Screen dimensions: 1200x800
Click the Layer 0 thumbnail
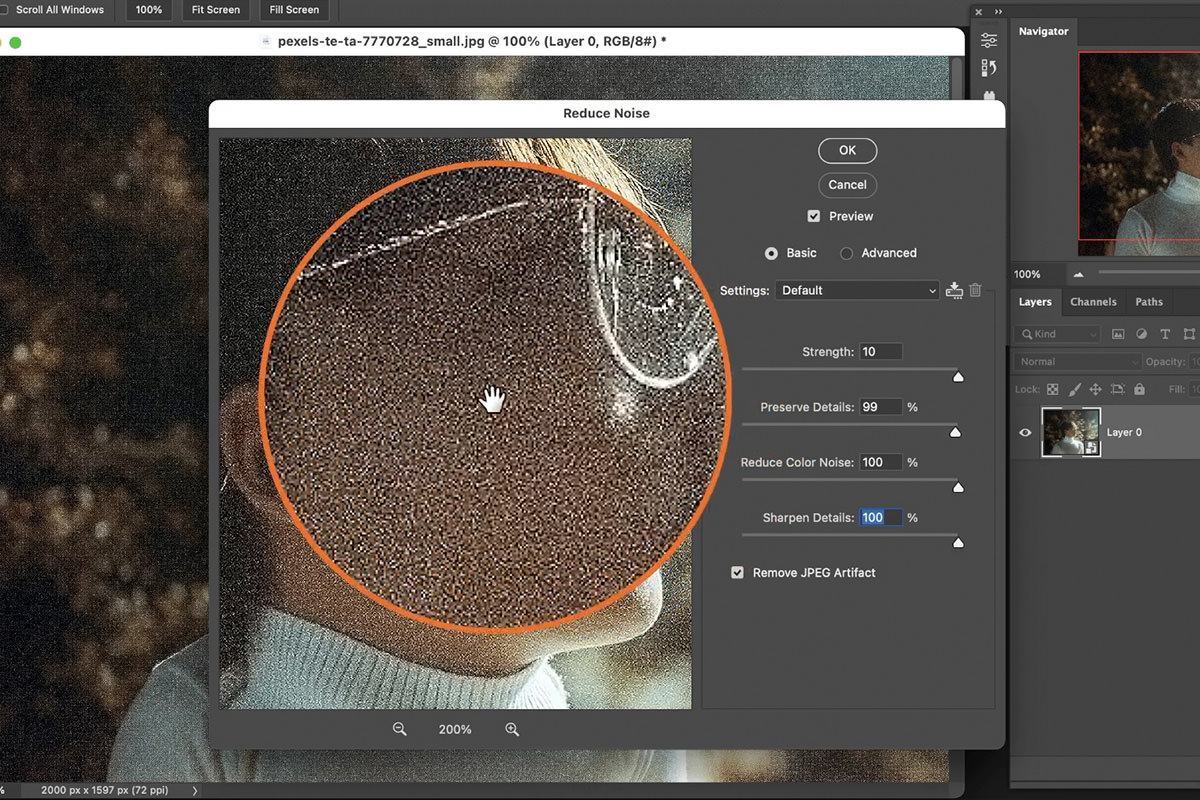tap(1071, 432)
